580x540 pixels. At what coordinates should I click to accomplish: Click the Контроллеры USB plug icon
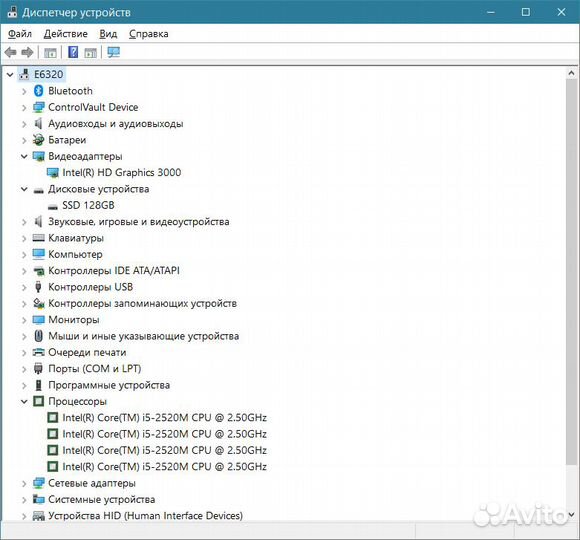tap(38, 287)
